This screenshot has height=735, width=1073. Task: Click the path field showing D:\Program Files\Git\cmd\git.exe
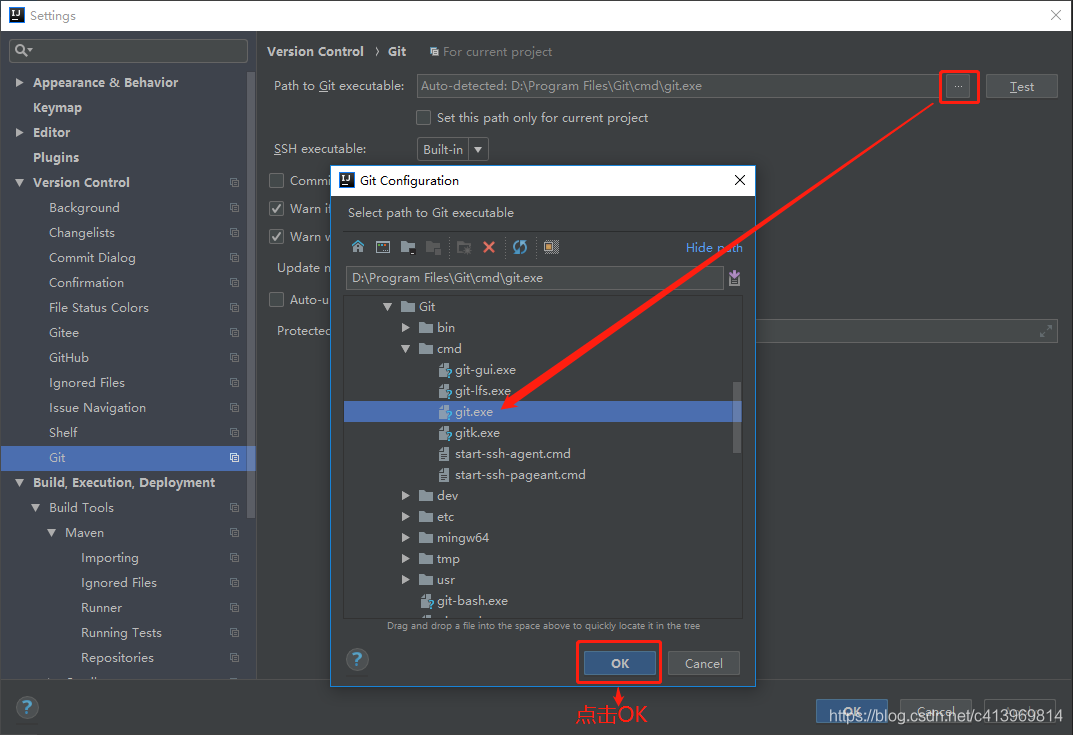click(x=534, y=278)
